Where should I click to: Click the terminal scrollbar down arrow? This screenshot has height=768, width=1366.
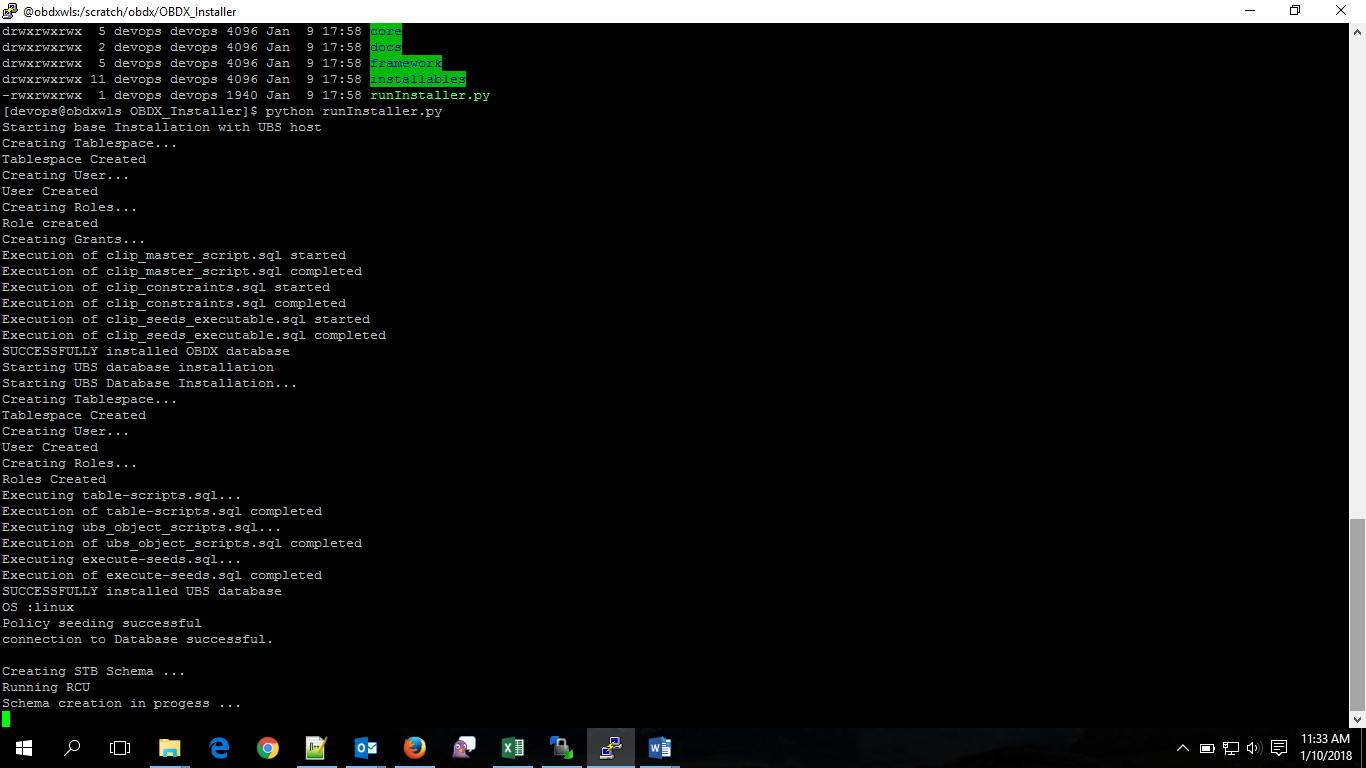1357,719
